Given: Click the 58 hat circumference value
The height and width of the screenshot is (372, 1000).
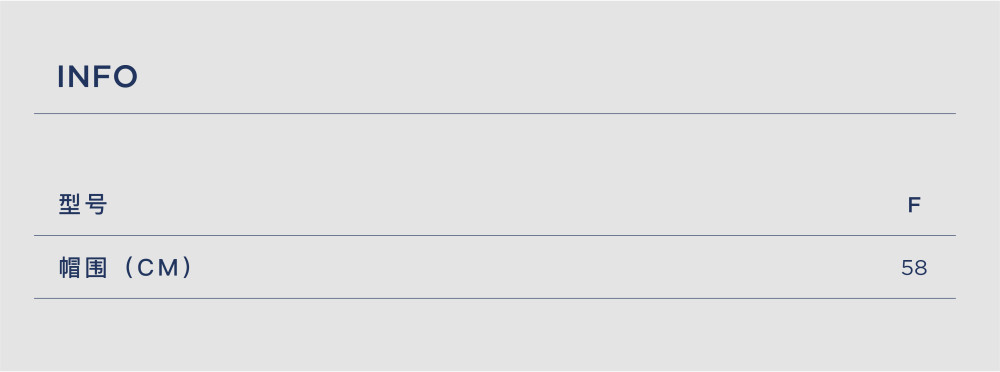Looking at the screenshot, I should 914,268.
